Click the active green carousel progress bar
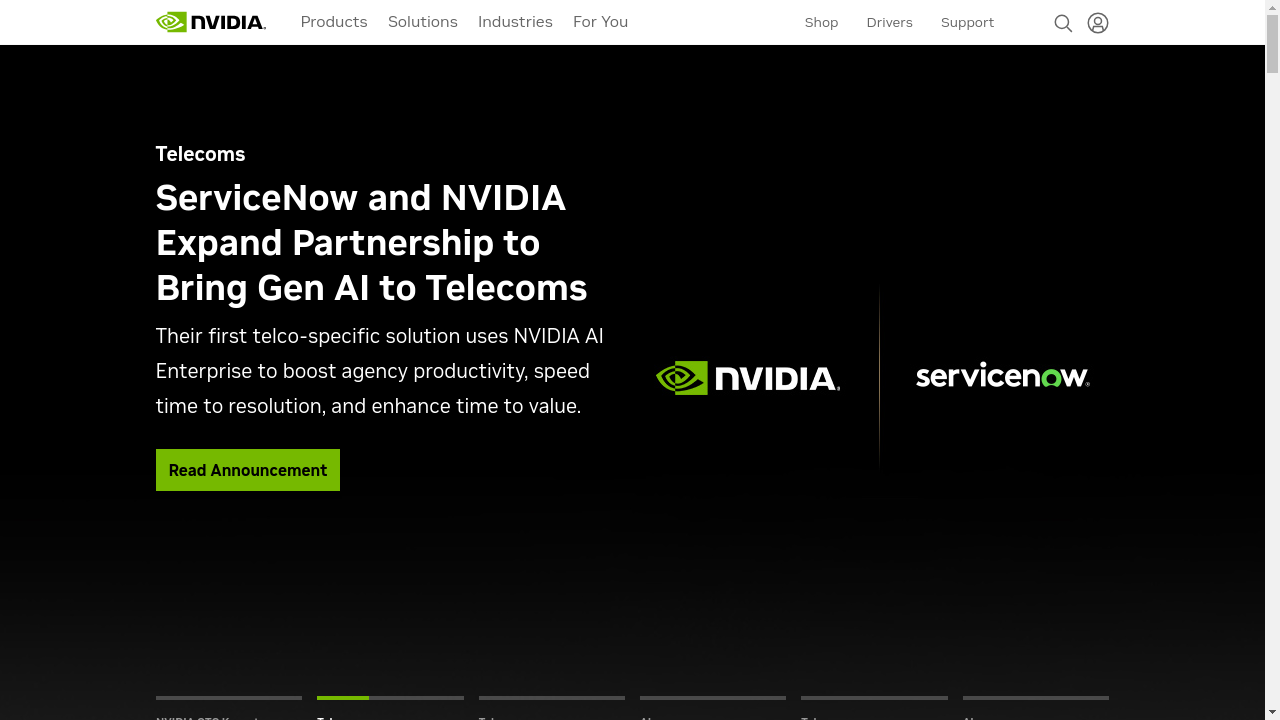The width and height of the screenshot is (1280, 720). pyautogui.click(x=343, y=698)
